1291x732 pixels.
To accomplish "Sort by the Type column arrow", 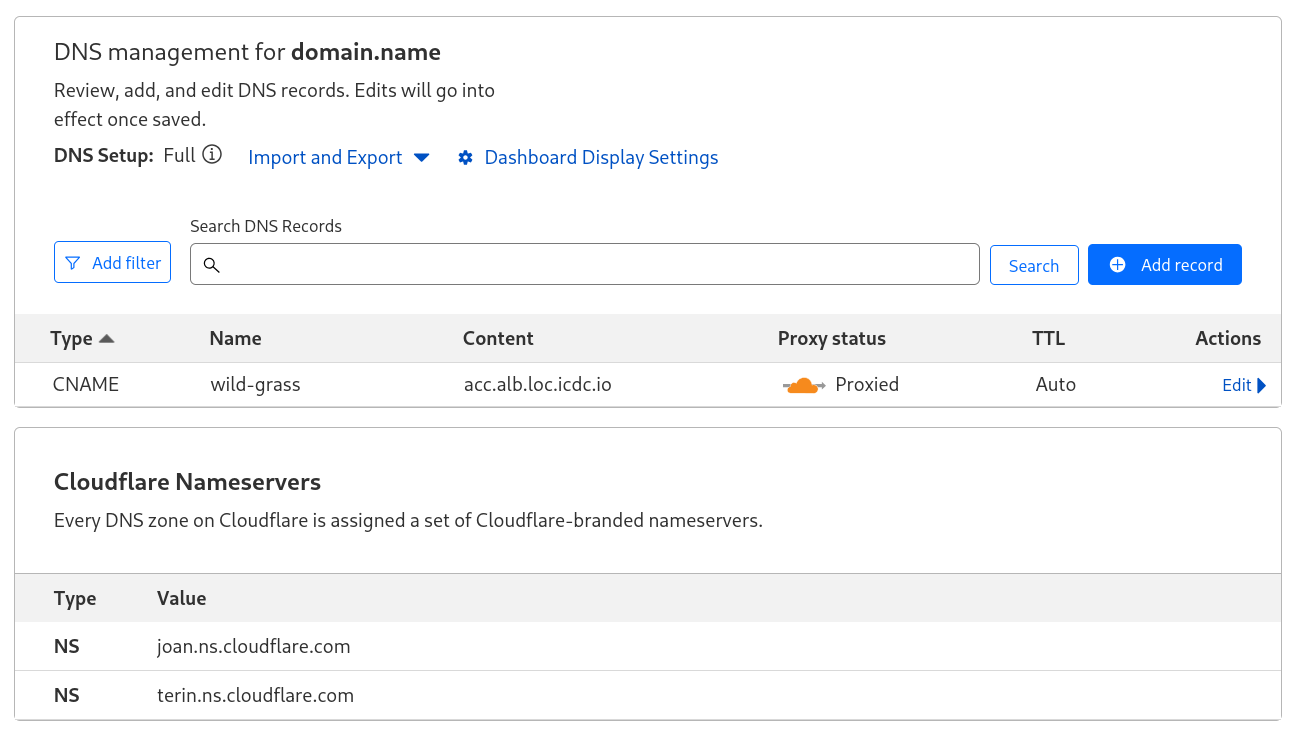I will 107,339.
